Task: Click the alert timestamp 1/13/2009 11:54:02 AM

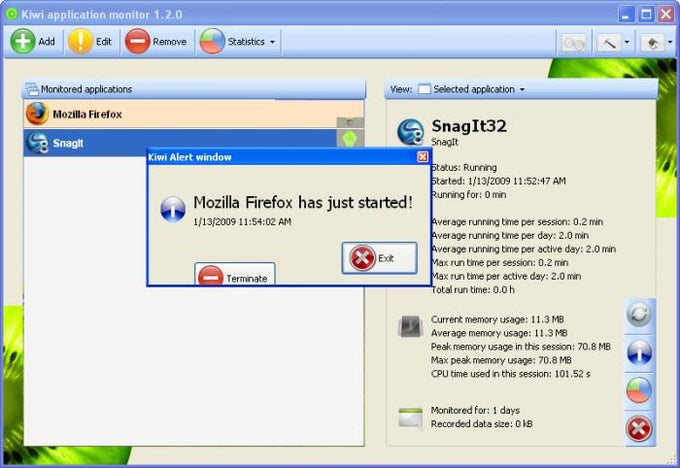Action: 242,222
